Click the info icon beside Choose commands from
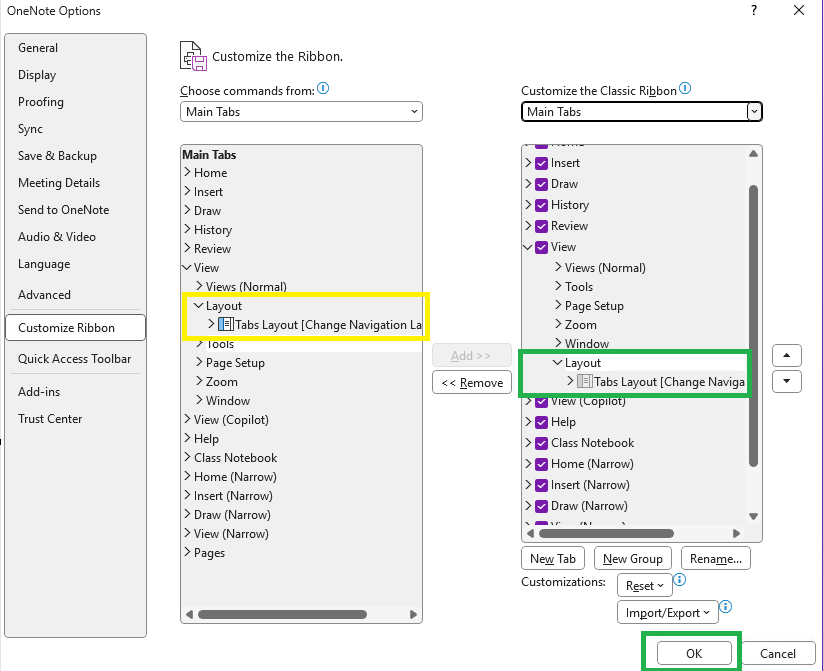 tap(323, 88)
